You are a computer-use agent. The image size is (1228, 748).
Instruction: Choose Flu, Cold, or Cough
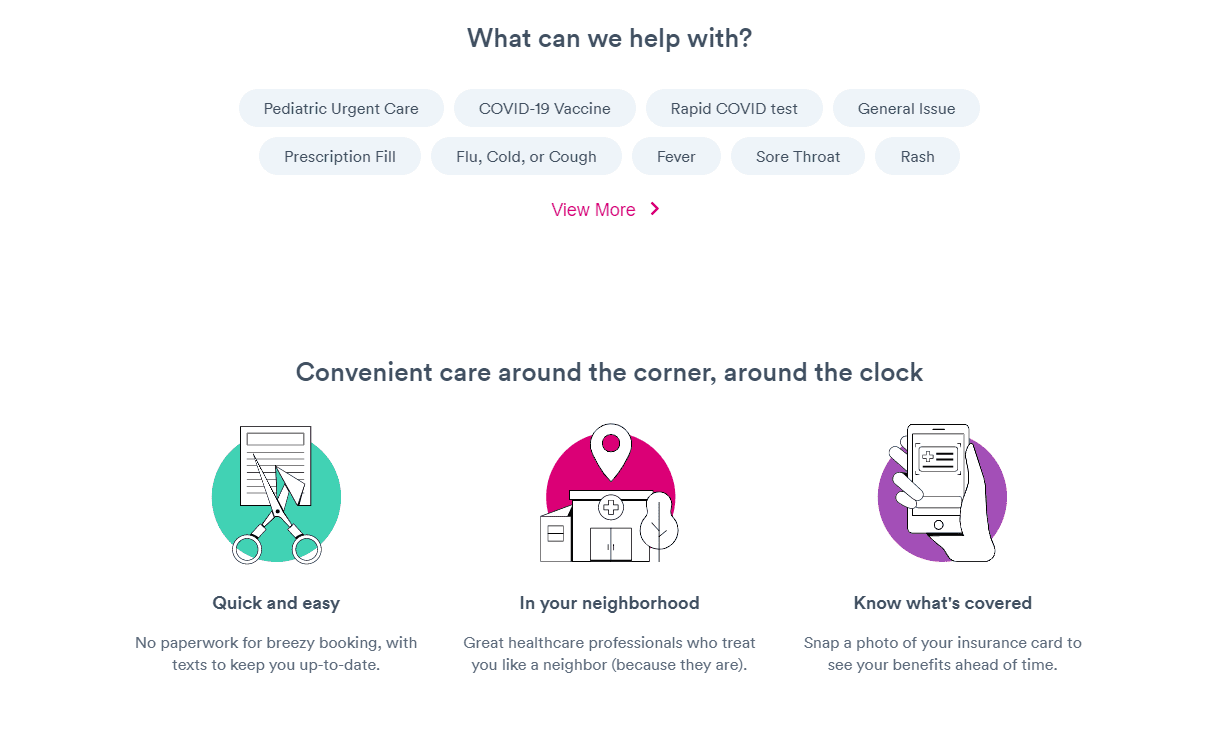pos(526,157)
